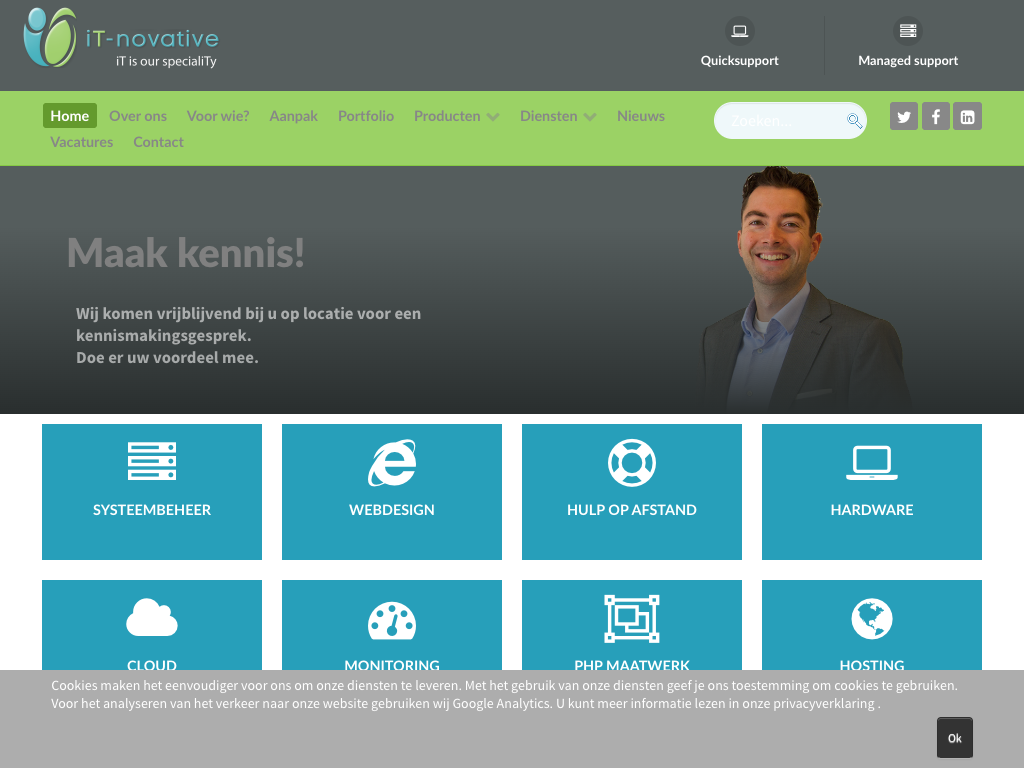Go to the Home menu item
Screen dimensions: 1024x768
click(70, 116)
